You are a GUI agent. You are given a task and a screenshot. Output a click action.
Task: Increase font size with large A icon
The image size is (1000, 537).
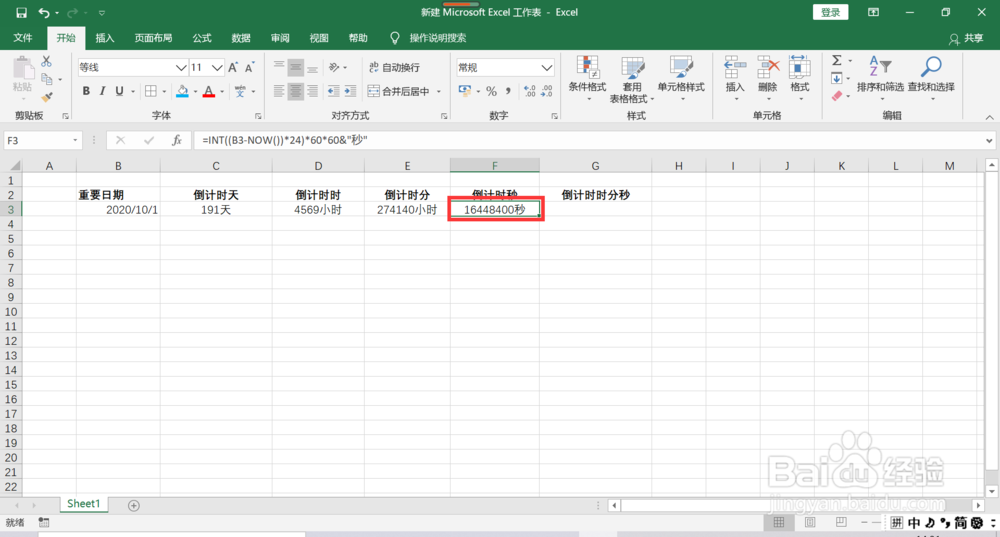[233, 68]
